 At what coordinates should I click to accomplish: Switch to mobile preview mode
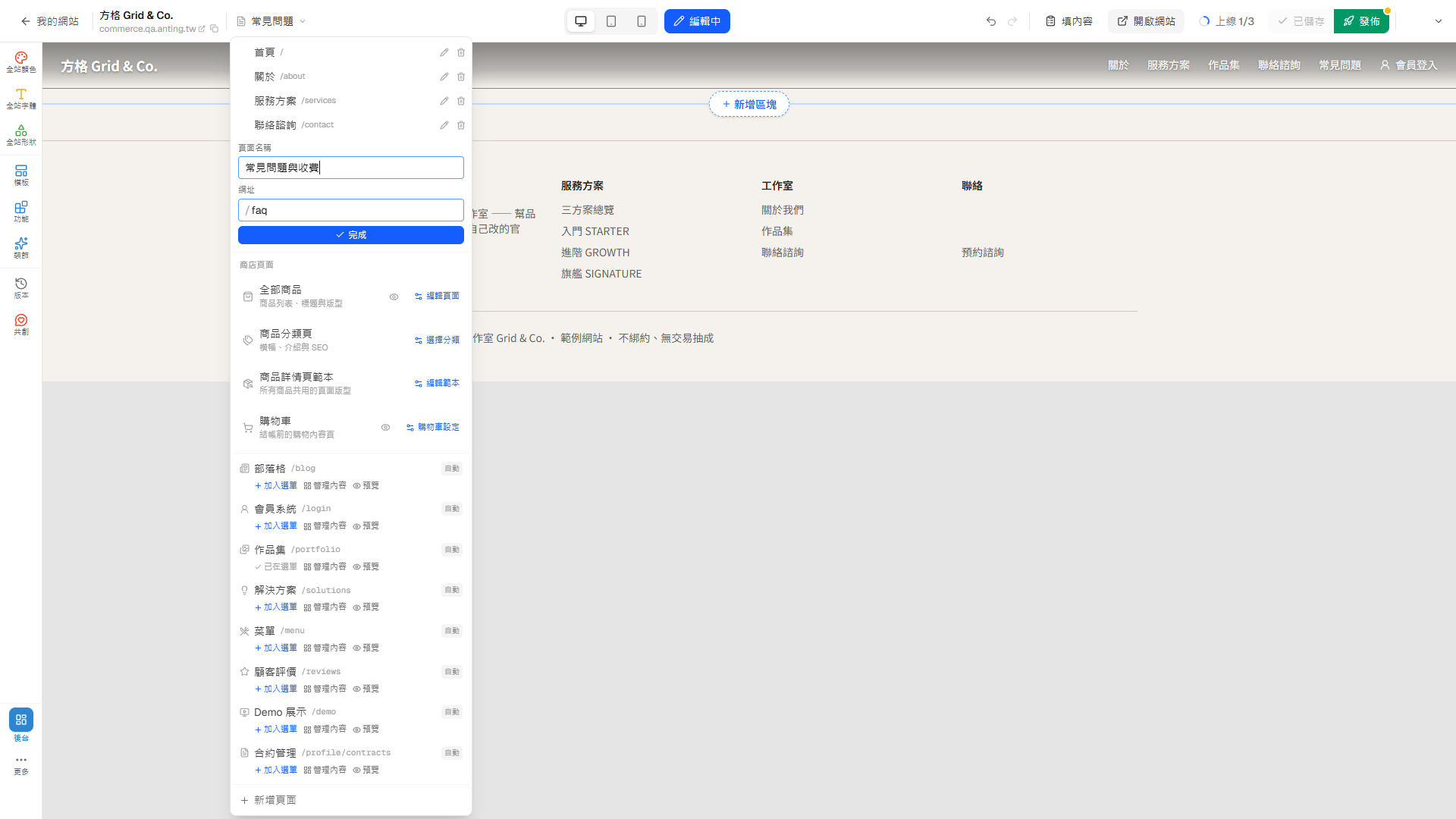pos(642,21)
